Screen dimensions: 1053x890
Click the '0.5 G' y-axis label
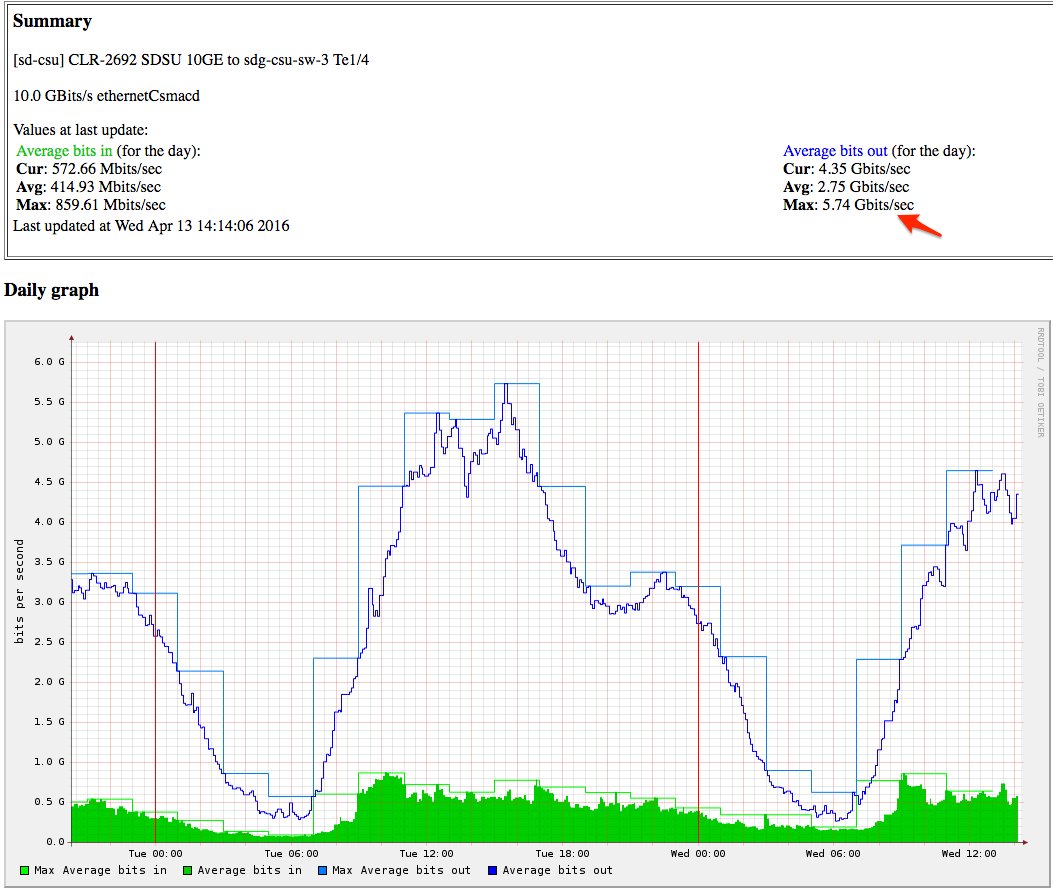click(x=50, y=801)
